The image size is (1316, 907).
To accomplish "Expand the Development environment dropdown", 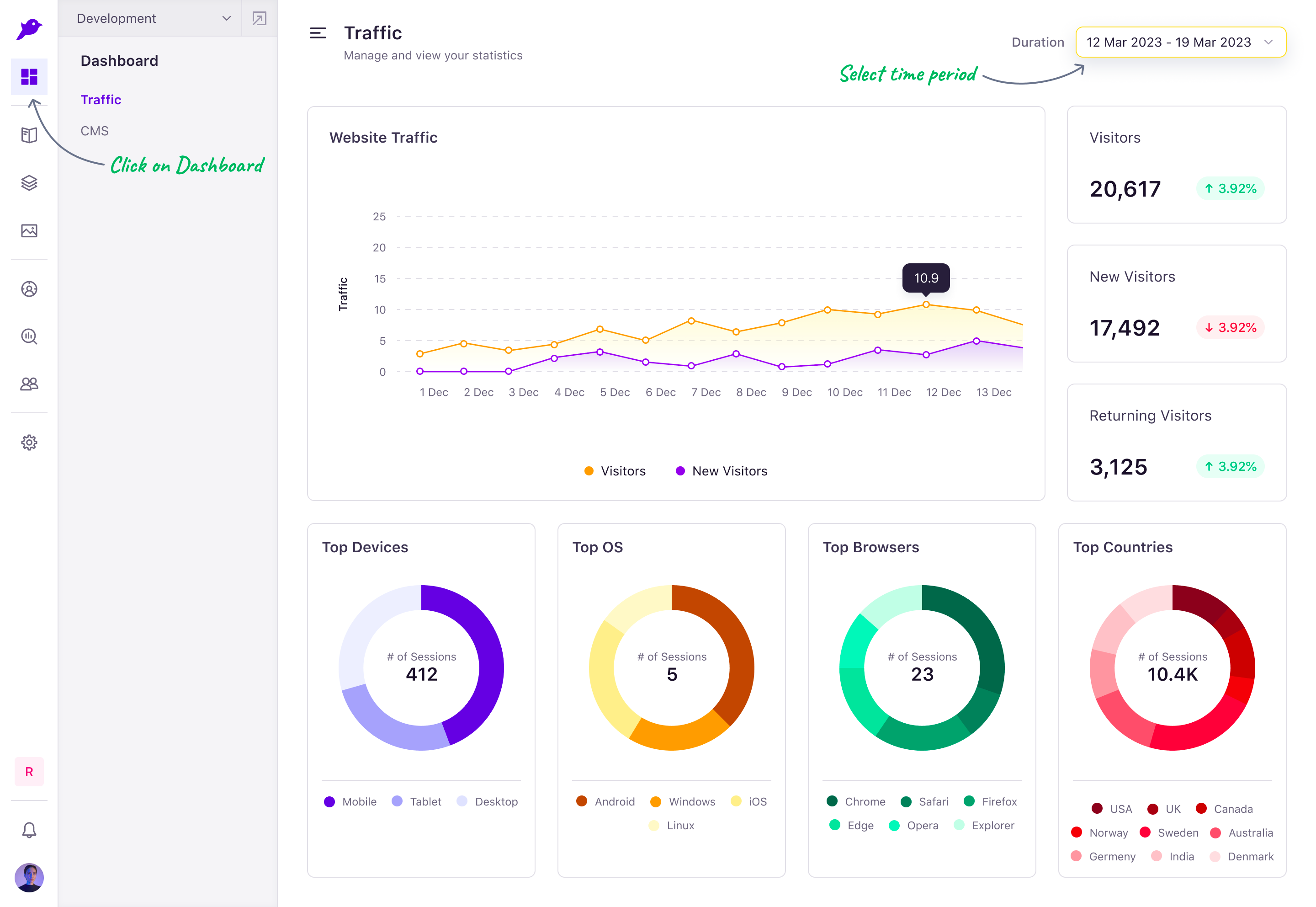I will pos(150,18).
